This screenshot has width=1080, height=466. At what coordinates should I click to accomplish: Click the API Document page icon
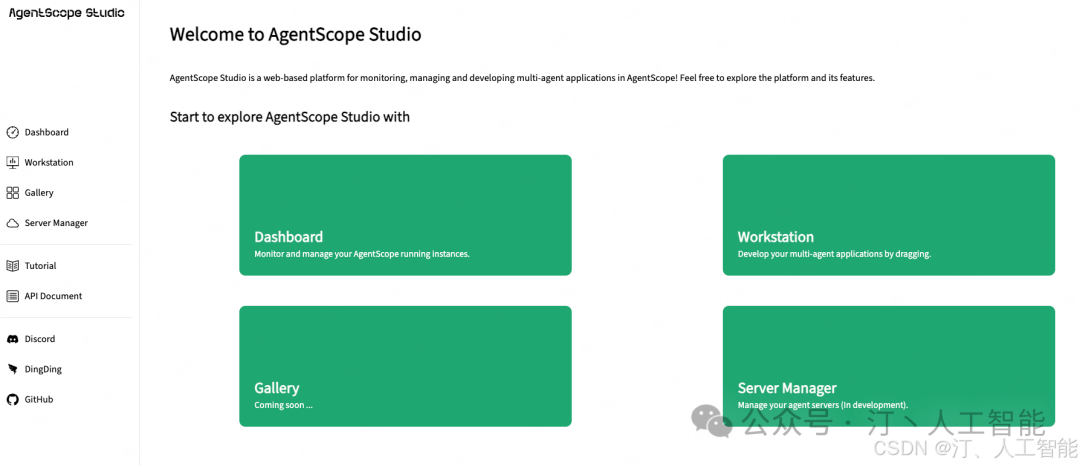[12, 296]
